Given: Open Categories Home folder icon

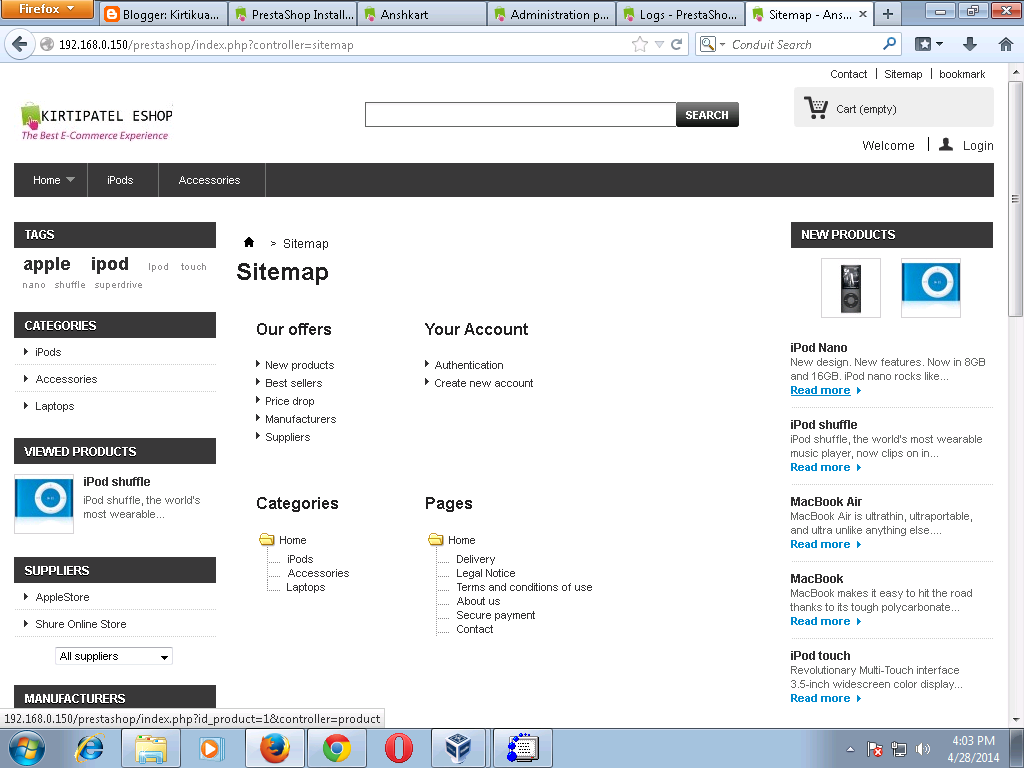Looking at the screenshot, I should coord(266,539).
